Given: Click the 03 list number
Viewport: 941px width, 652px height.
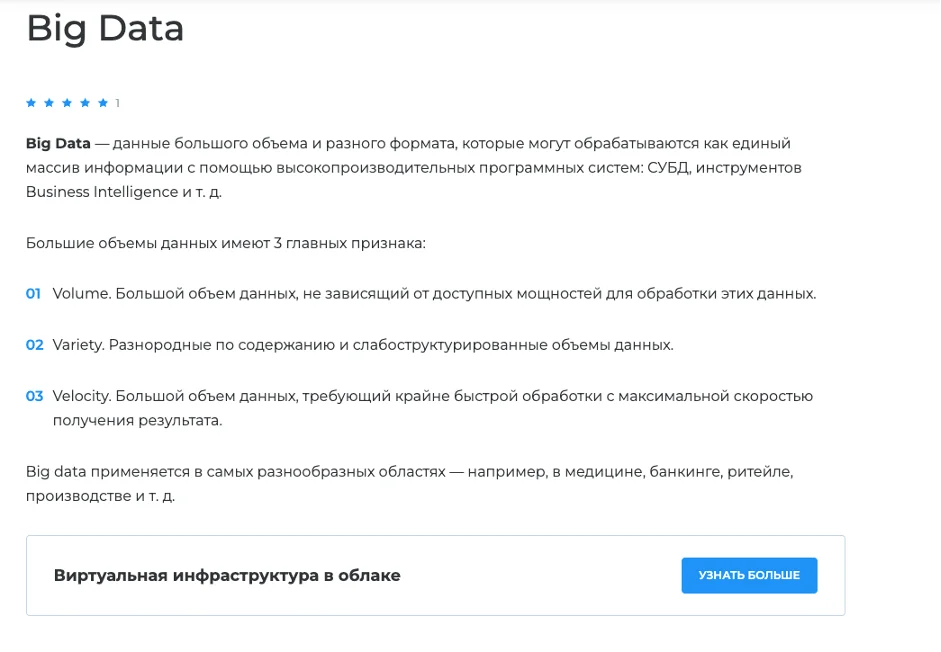Looking at the screenshot, I should 34,396.
